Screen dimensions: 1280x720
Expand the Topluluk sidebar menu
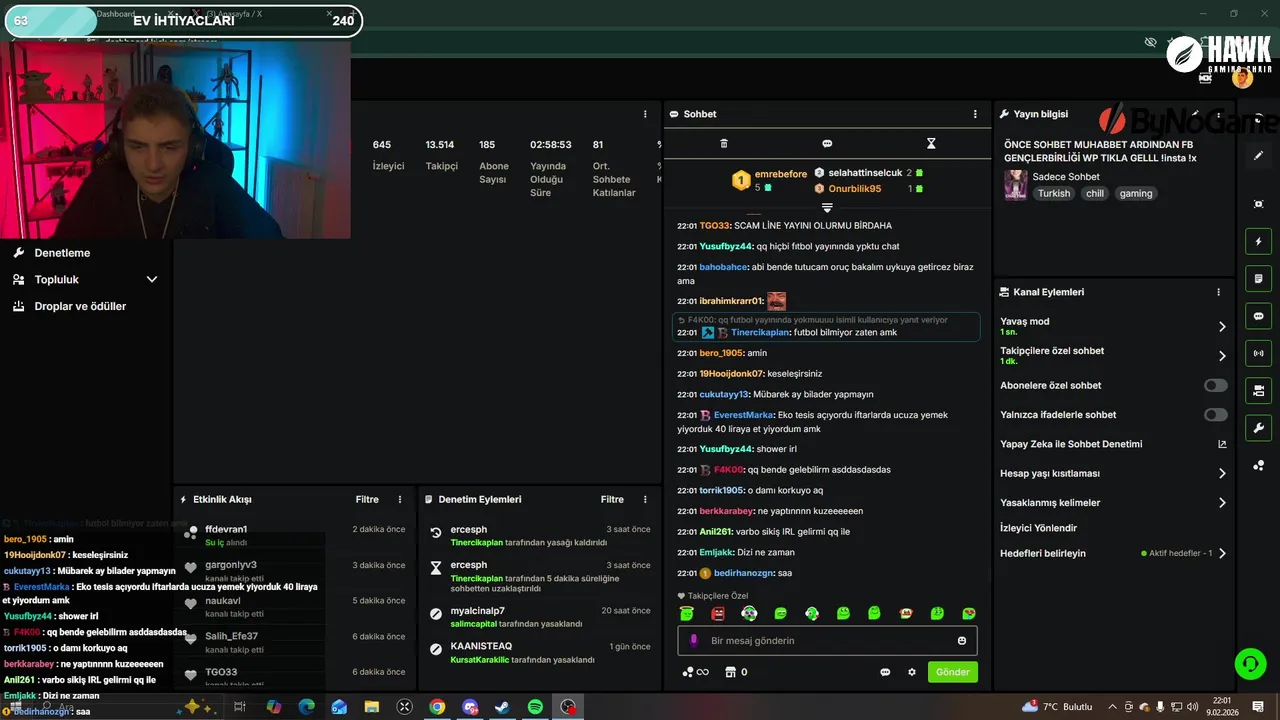[152, 280]
